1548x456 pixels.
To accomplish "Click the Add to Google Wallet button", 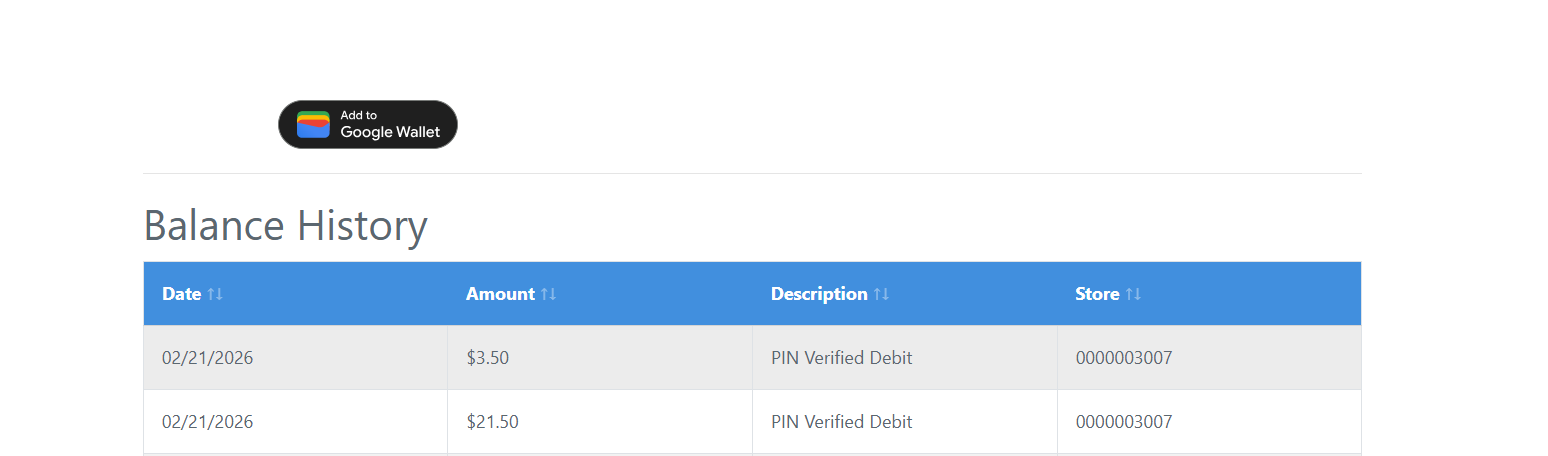I will click(368, 125).
